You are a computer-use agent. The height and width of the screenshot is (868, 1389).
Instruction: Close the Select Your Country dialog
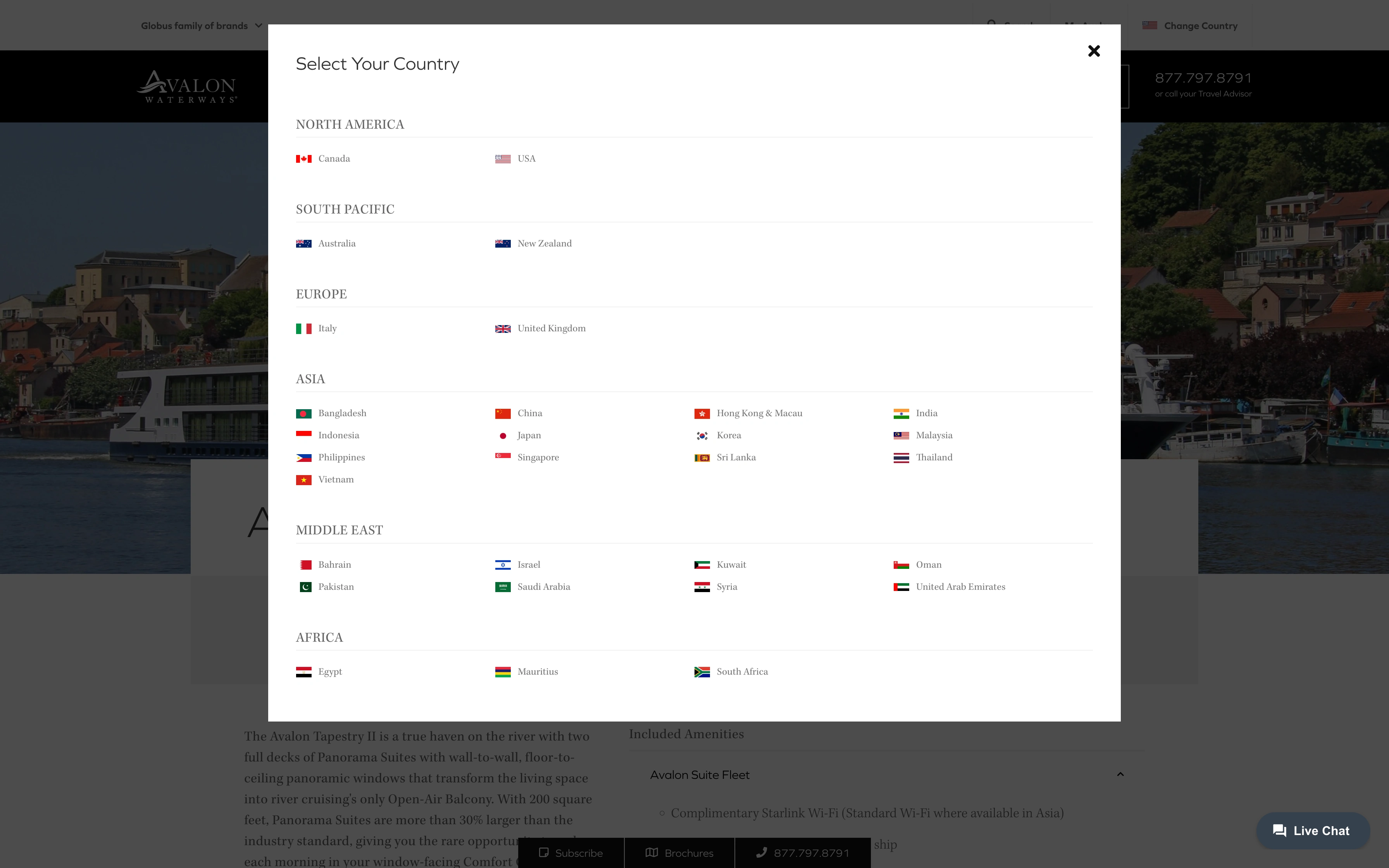(x=1094, y=51)
